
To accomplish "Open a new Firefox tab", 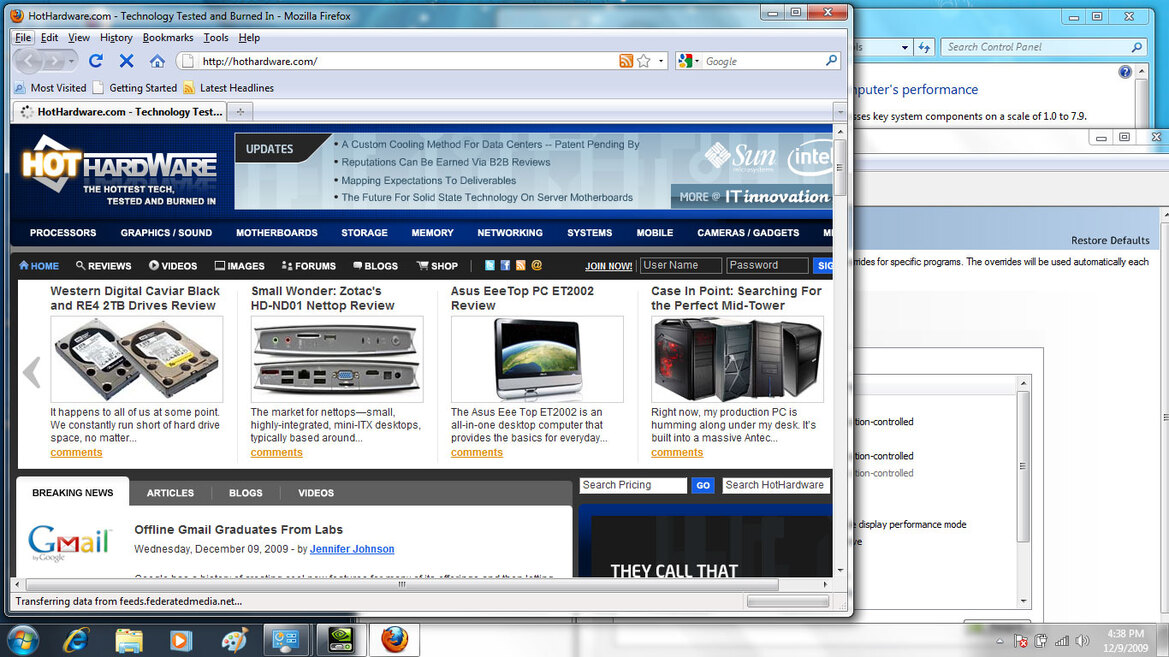I will point(240,112).
